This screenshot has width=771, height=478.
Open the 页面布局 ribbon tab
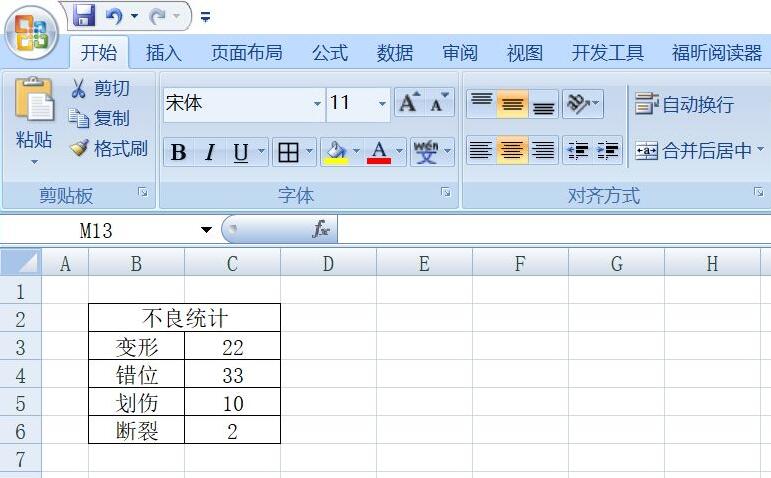pos(247,52)
